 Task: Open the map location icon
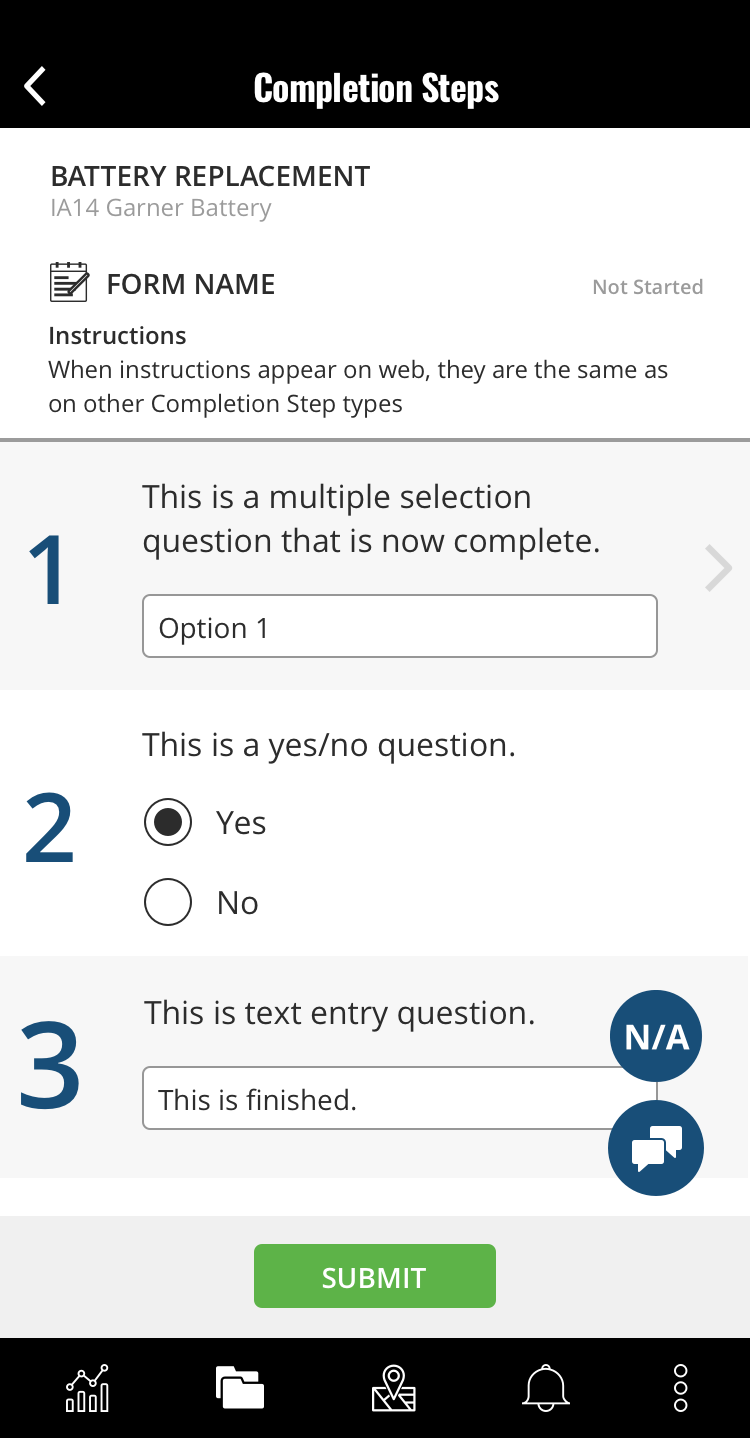394,1388
